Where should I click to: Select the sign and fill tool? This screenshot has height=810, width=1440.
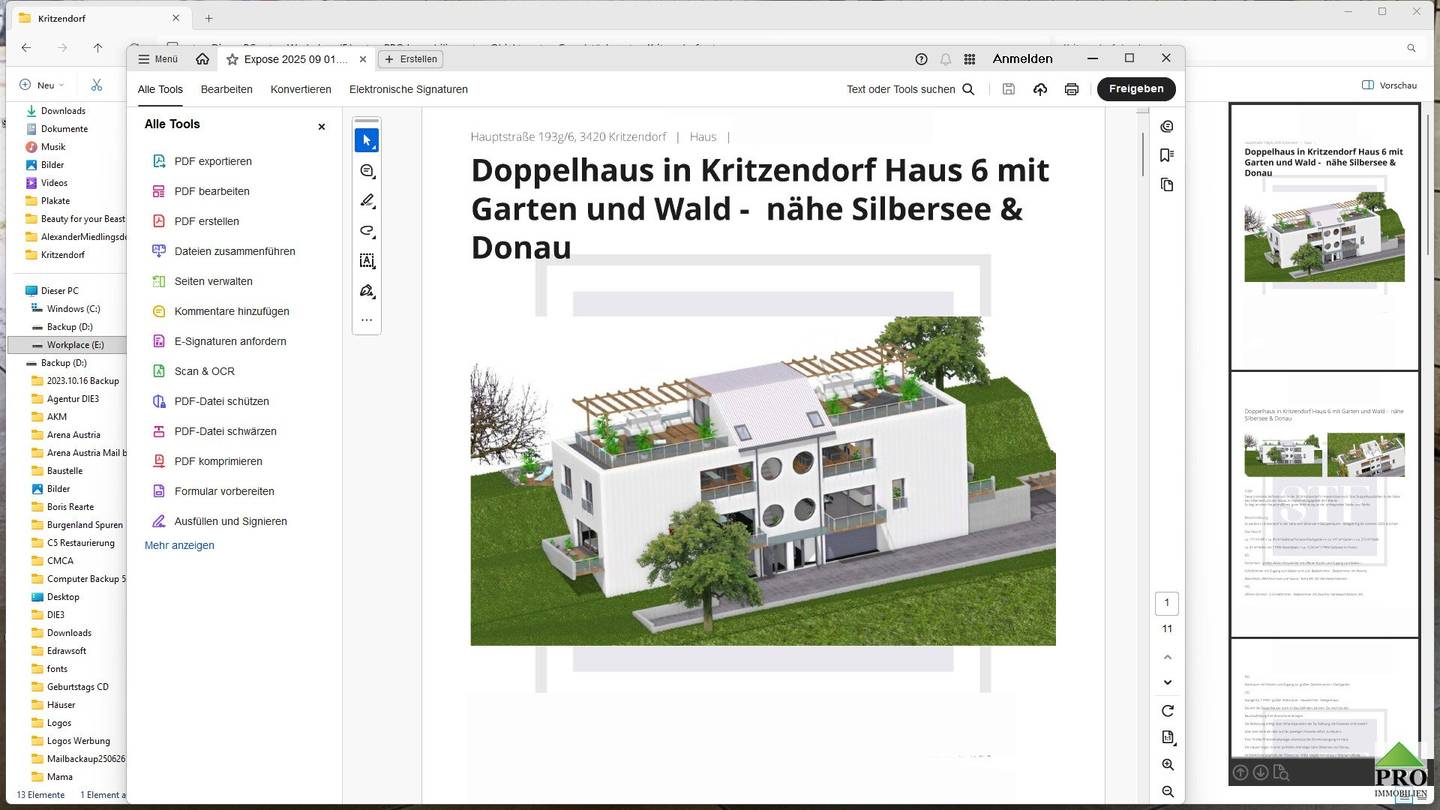pos(367,291)
